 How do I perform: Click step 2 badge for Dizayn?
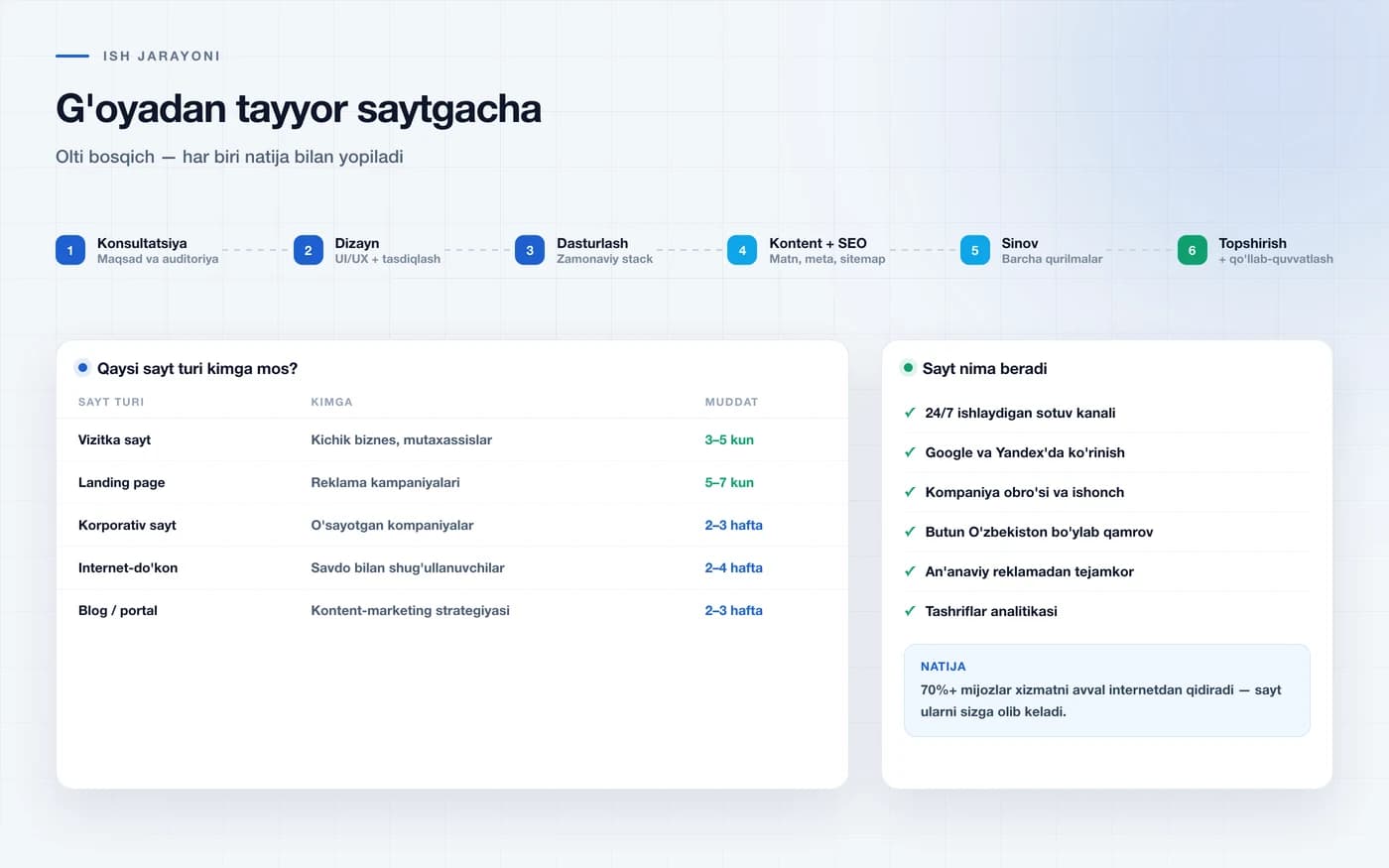click(x=309, y=250)
